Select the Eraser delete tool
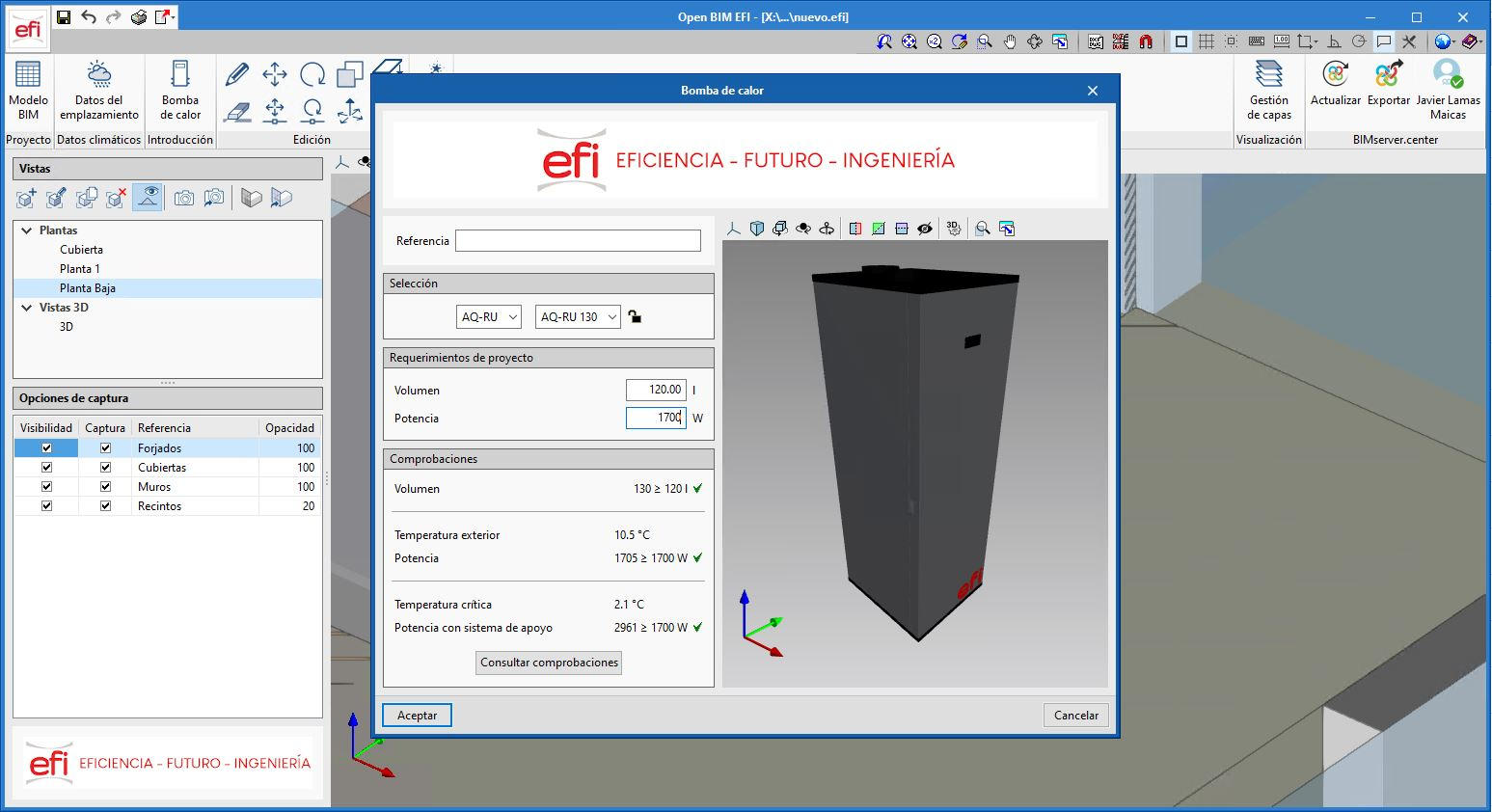 [237, 112]
